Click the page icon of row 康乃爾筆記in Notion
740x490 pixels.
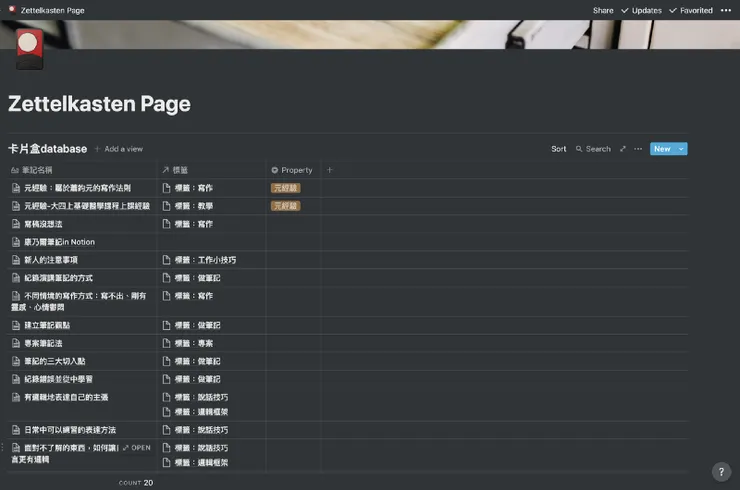[x=16, y=242]
